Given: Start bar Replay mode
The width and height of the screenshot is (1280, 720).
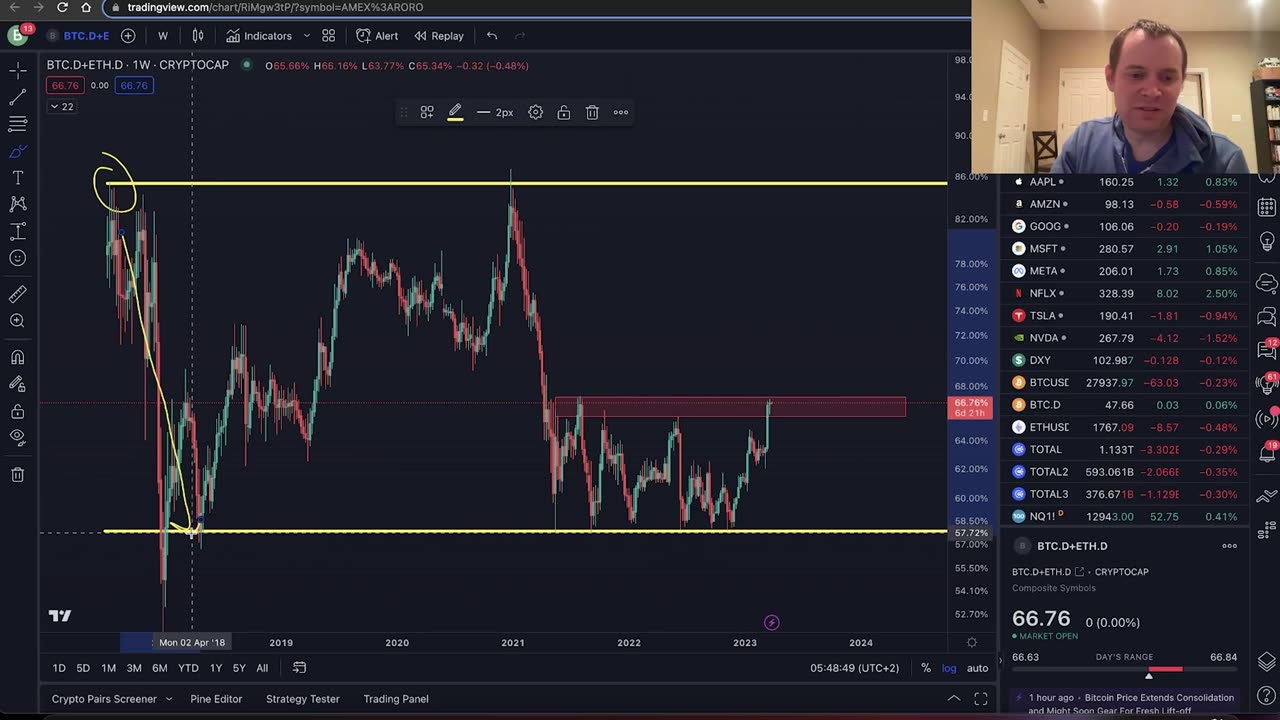Looking at the screenshot, I should point(438,36).
